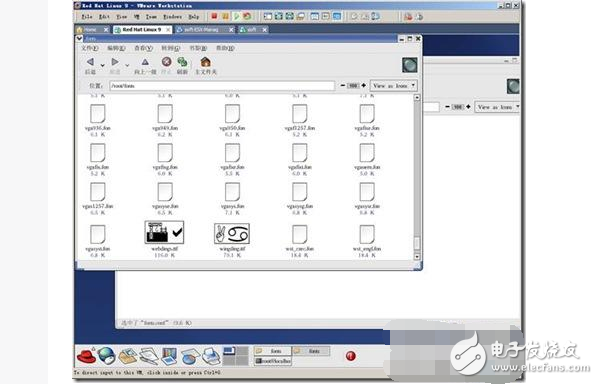Close the Red Hat Linux 9 tab
The image size is (598, 384).
pyautogui.click(x=168, y=29)
